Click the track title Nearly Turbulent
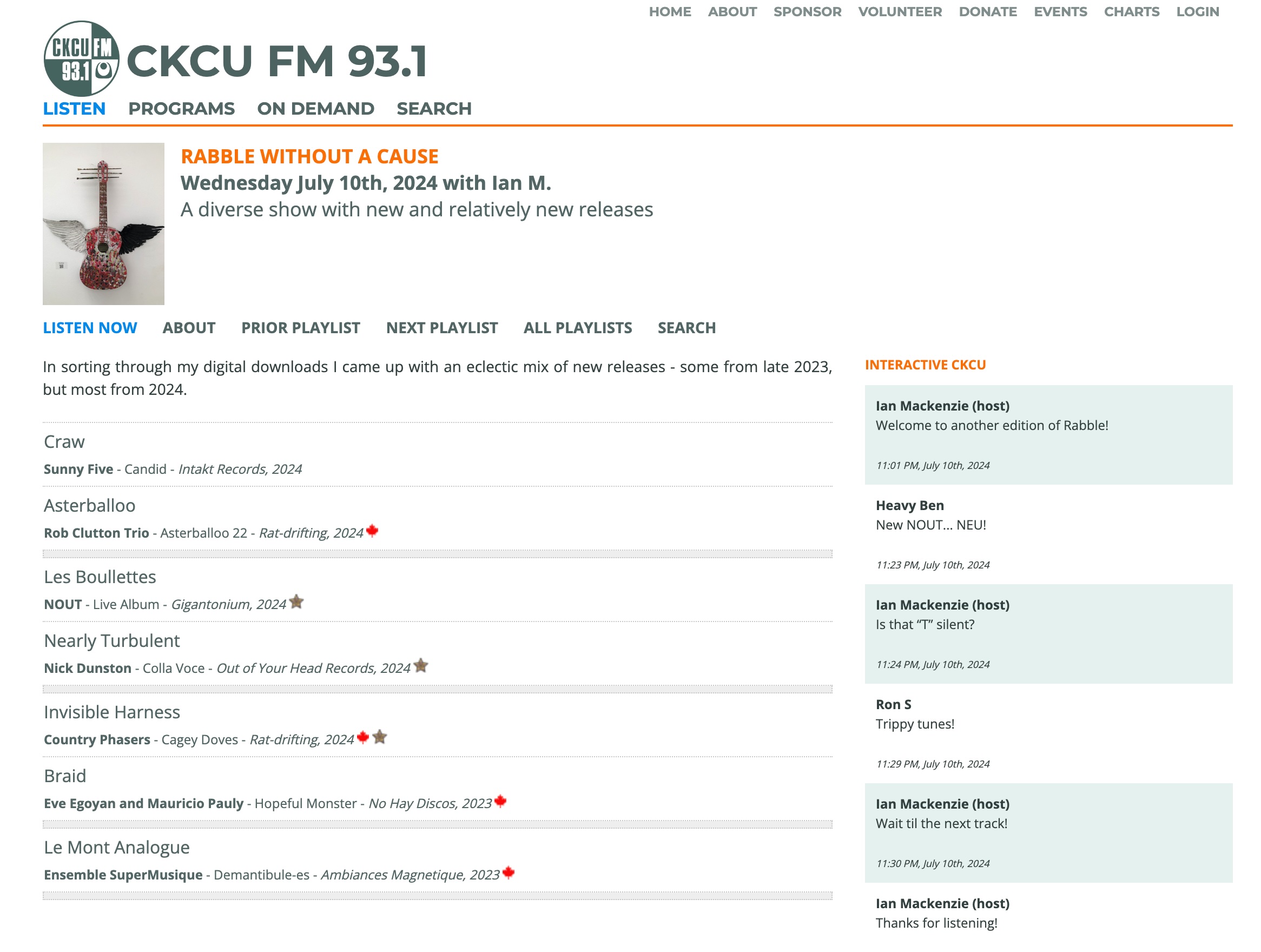Screen dimensions: 1261x952 click(x=112, y=641)
